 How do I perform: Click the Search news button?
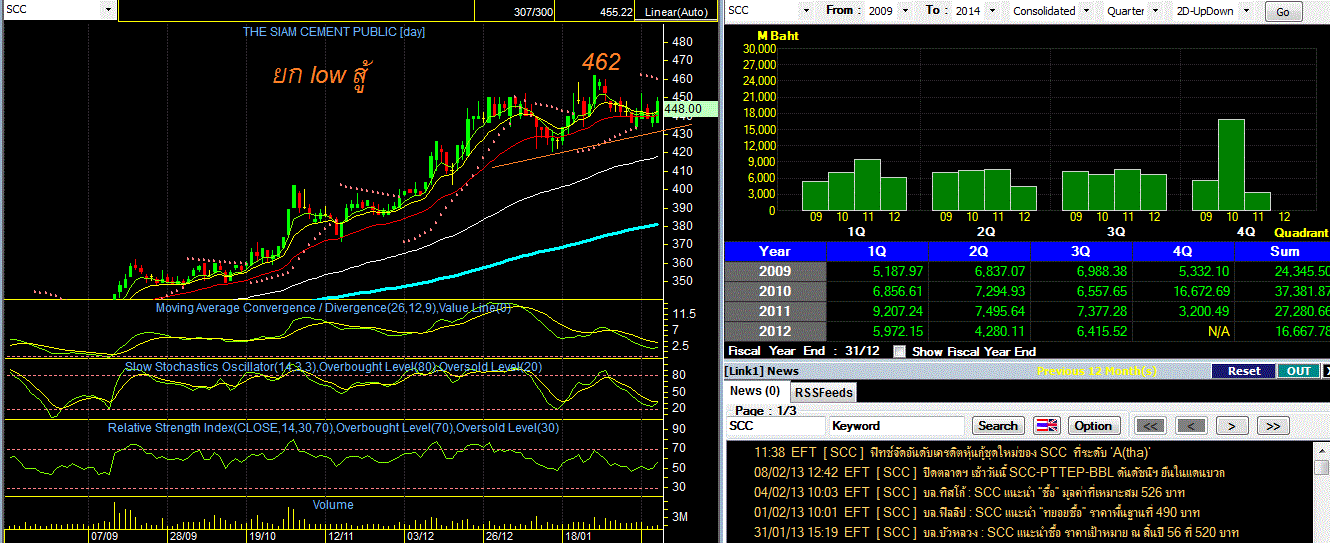(x=998, y=425)
